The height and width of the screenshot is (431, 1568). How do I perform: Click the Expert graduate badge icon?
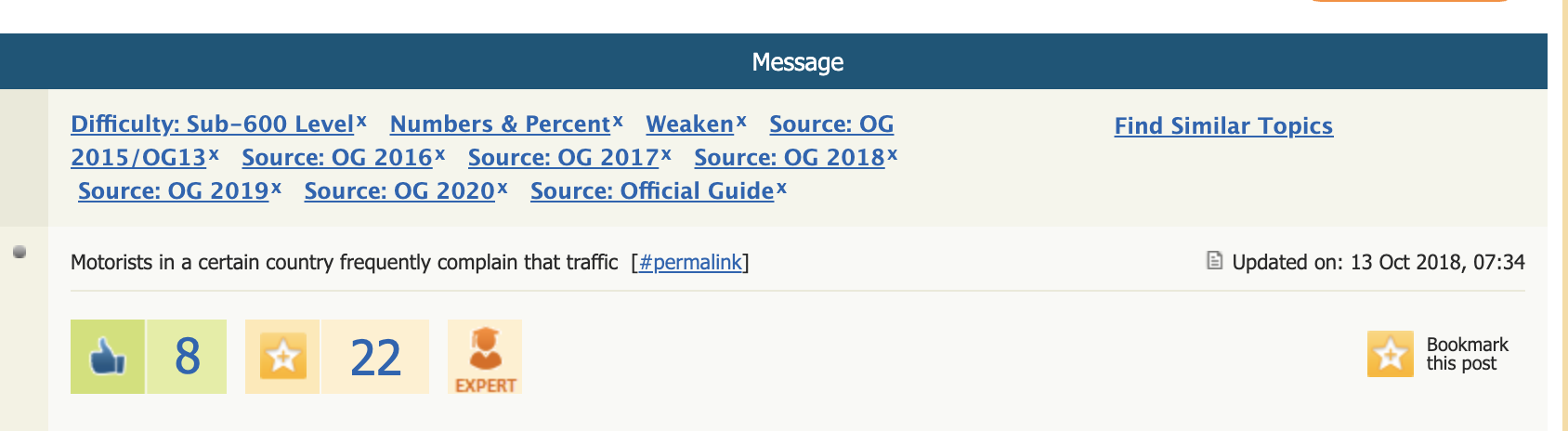pyautogui.click(x=485, y=357)
